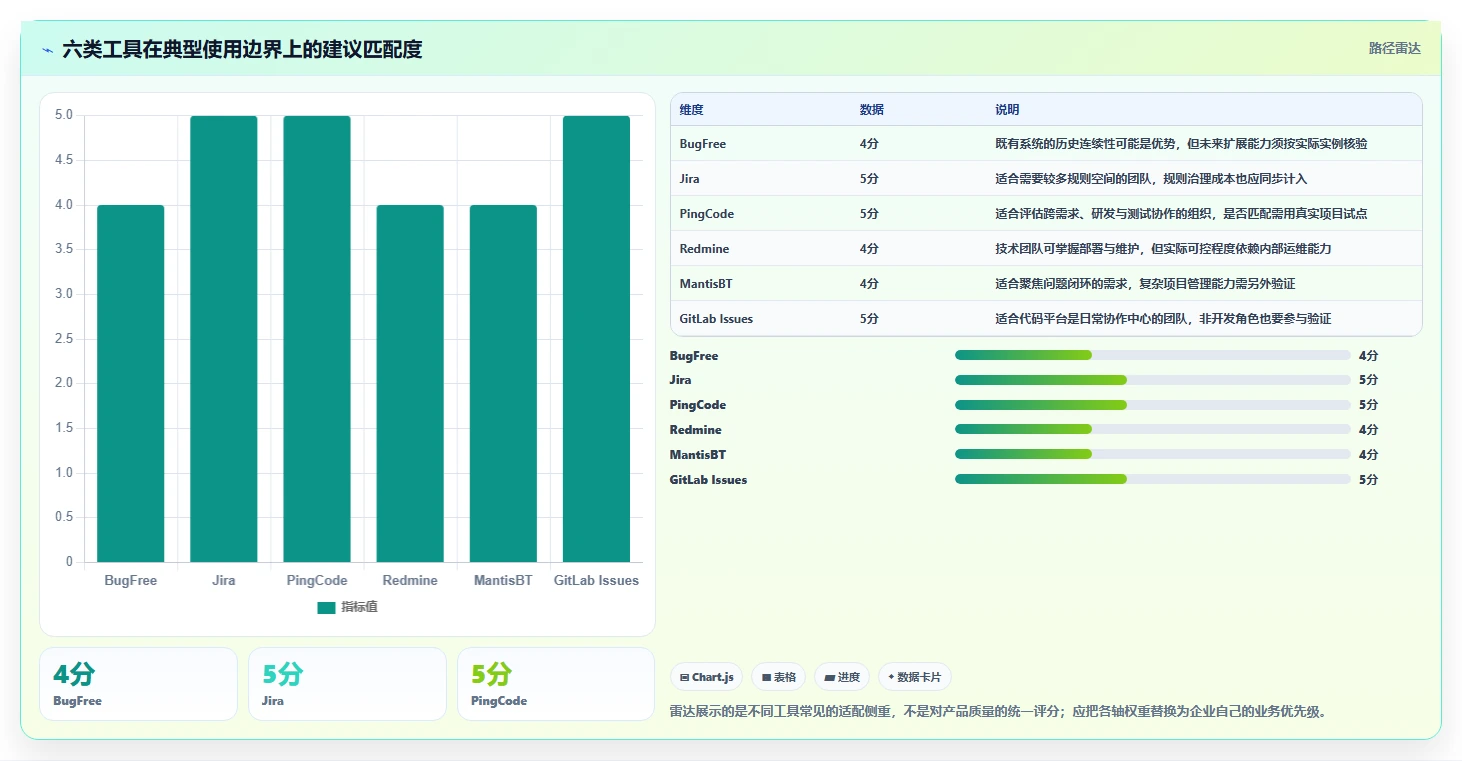The width and height of the screenshot is (1462, 761).
Task: Select the 数据卡片 chip
Action: [914, 677]
